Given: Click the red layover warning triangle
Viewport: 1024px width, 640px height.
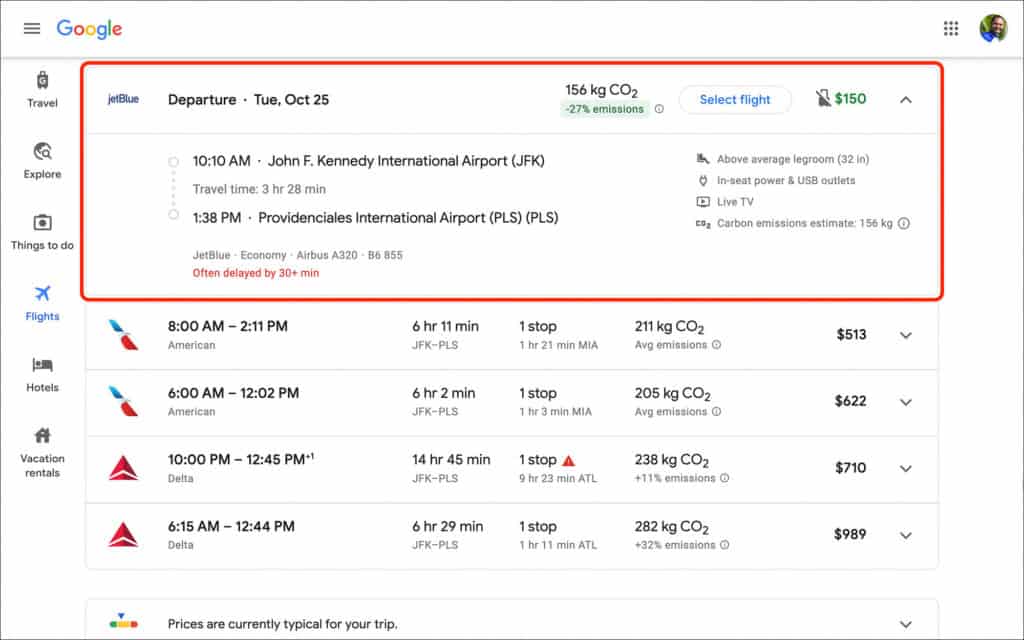Looking at the screenshot, I should tap(569, 460).
